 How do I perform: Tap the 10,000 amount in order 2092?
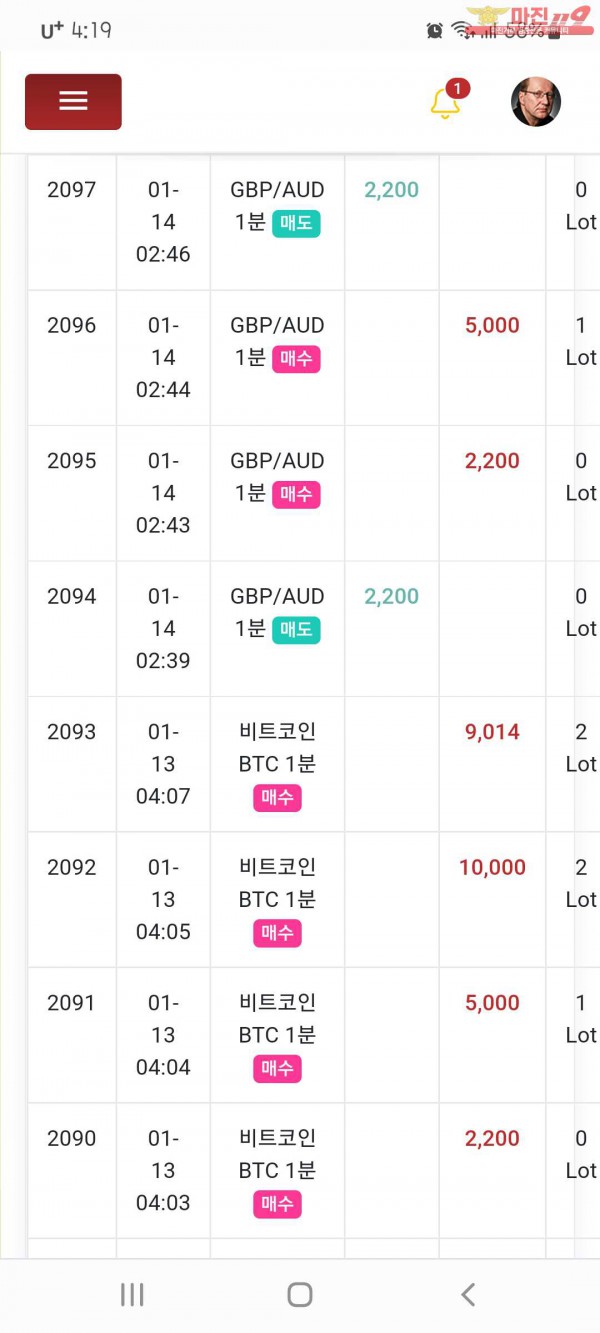click(492, 868)
